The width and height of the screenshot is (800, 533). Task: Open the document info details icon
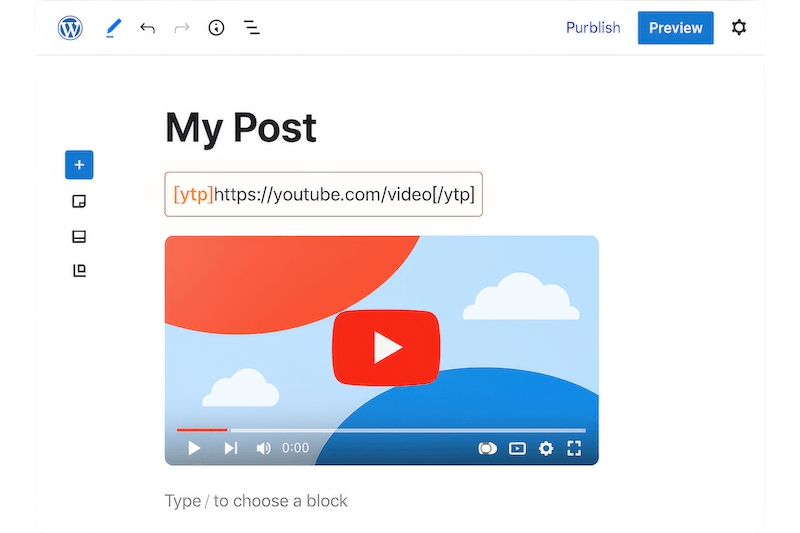click(x=216, y=28)
